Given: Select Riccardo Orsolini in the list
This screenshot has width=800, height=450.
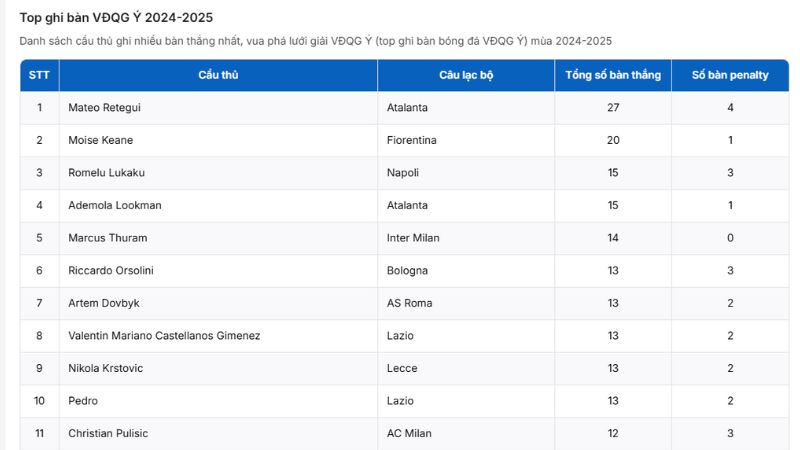Looking at the screenshot, I should 110,270.
